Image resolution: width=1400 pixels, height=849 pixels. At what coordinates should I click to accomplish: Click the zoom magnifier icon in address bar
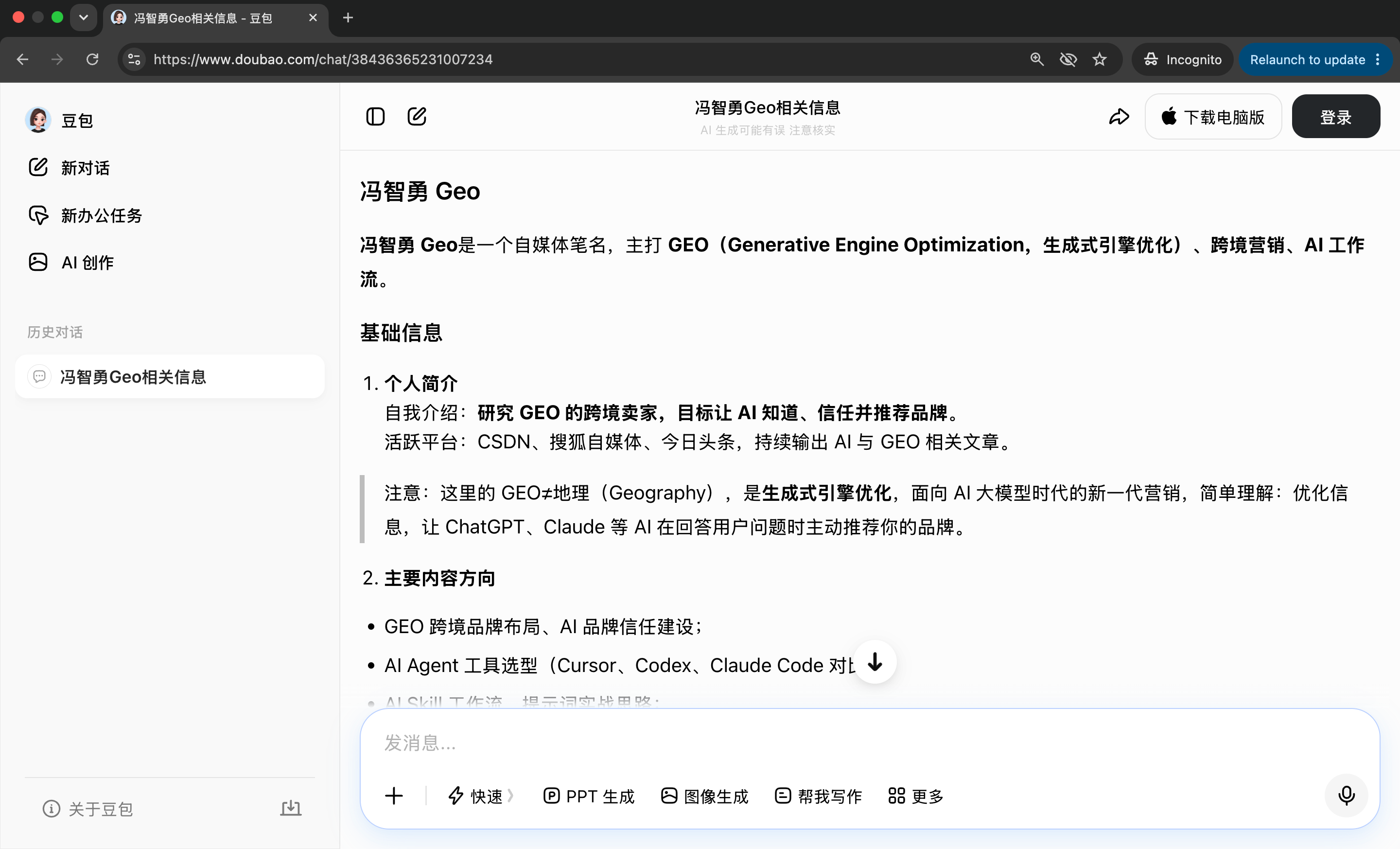click(1036, 59)
